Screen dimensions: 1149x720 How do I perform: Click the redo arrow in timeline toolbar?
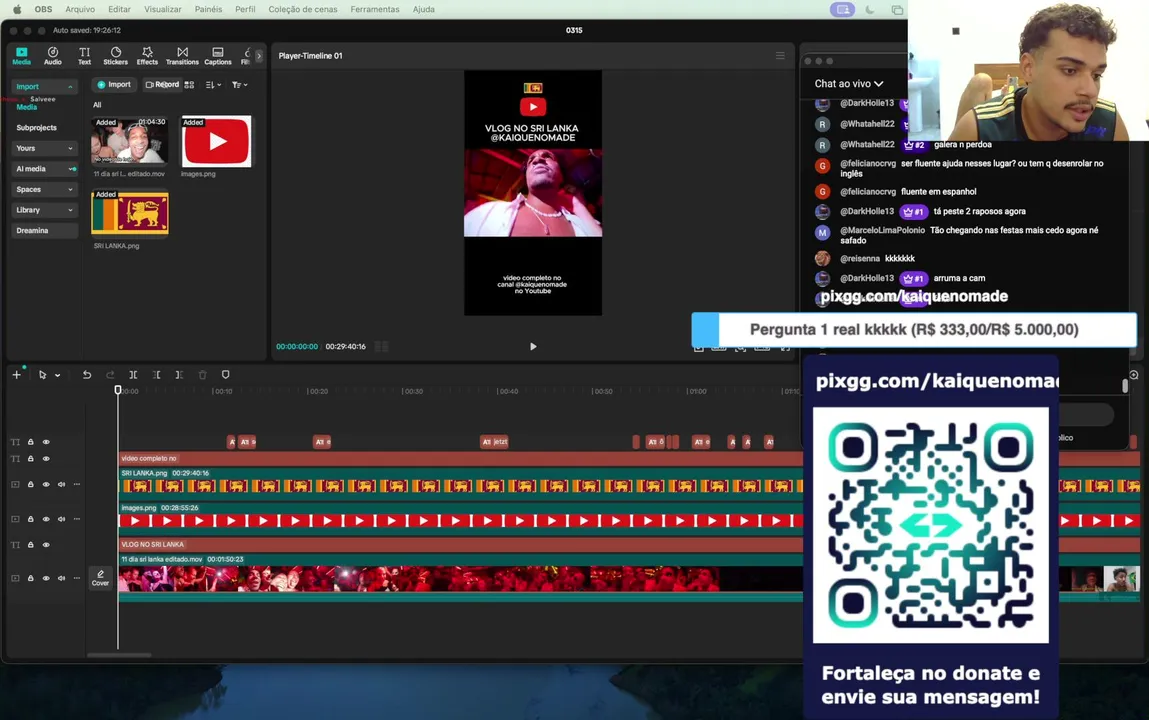point(110,374)
